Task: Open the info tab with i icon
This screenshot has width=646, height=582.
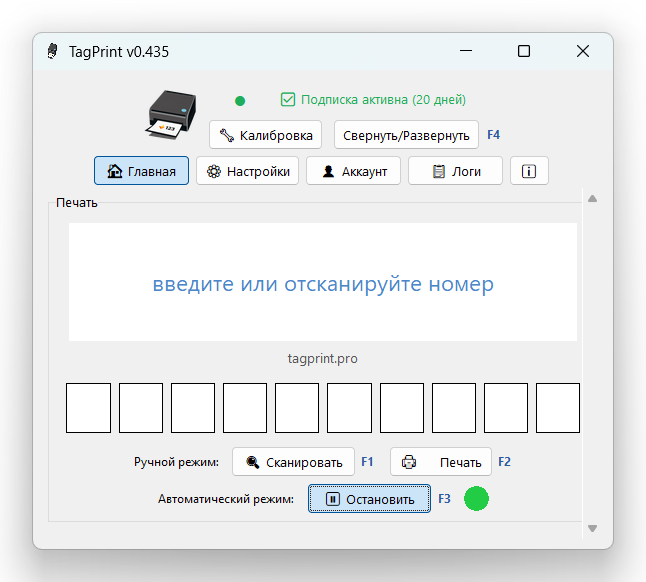Action: 529,171
